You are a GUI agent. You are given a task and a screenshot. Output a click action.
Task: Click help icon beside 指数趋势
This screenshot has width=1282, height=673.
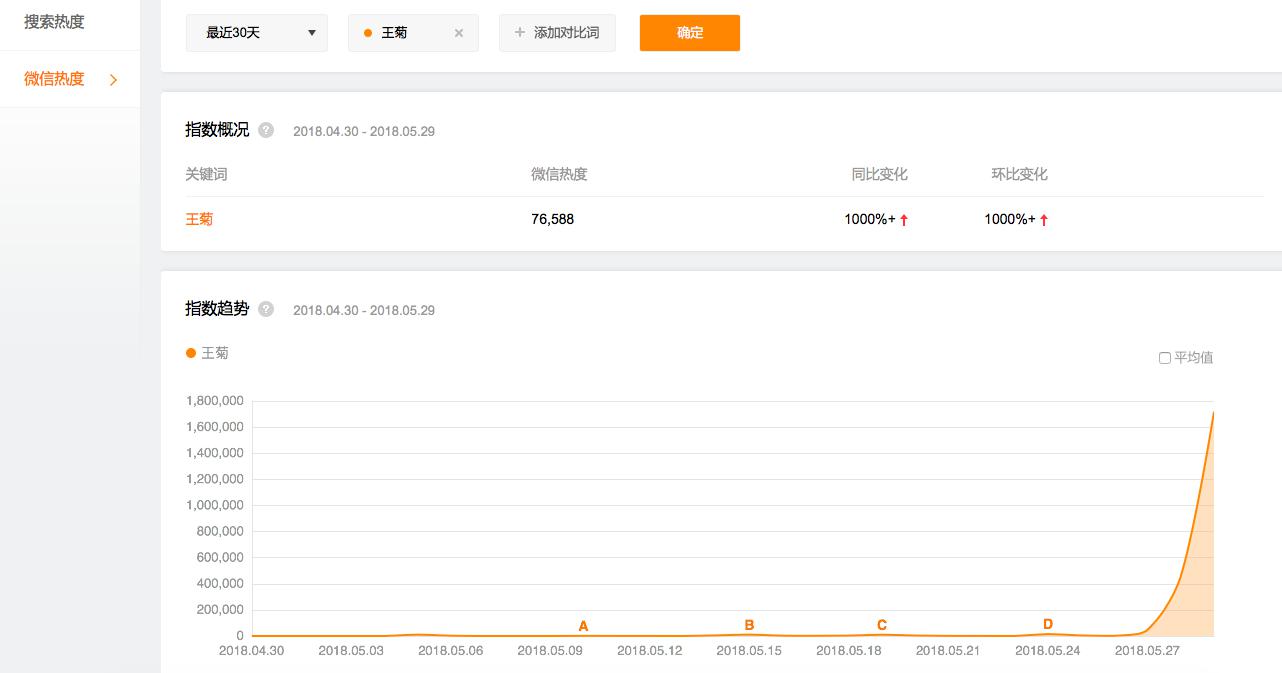pyautogui.click(x=266, y=309)
